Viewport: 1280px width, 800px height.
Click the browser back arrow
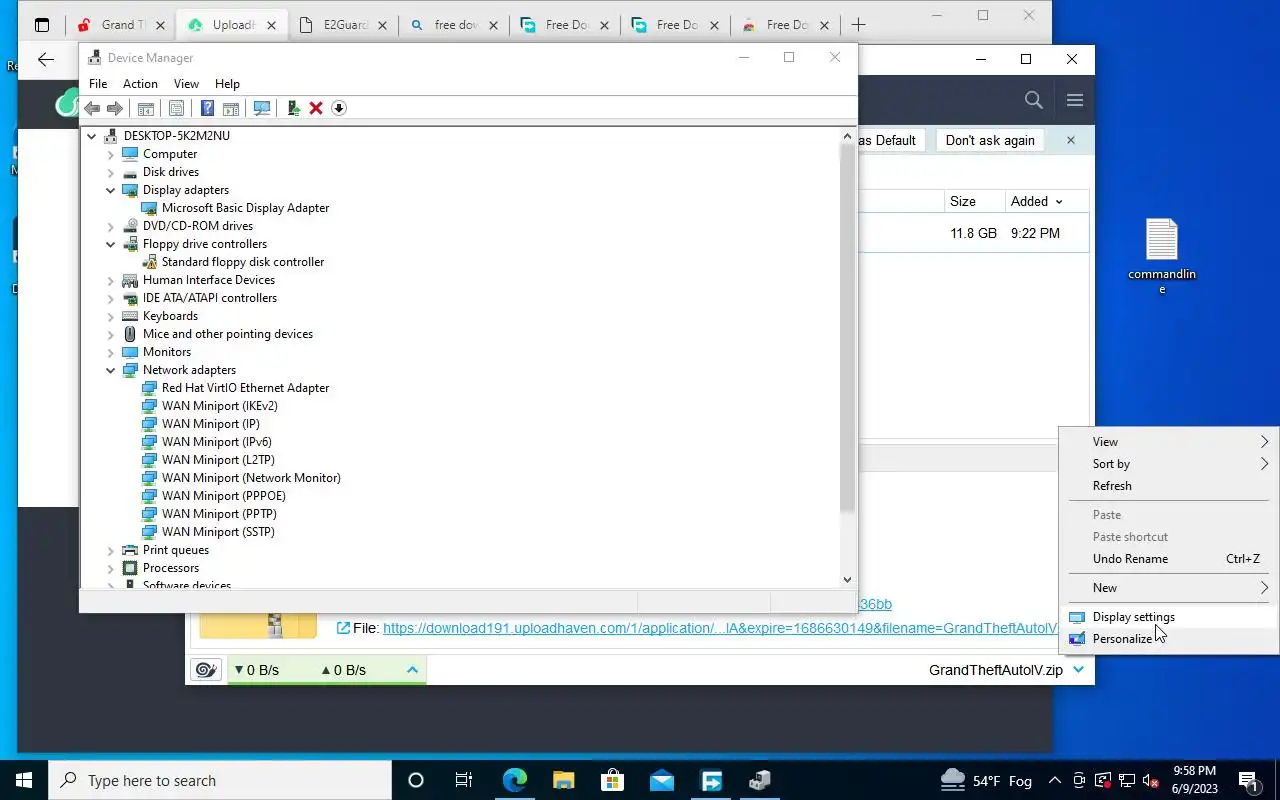[x=46, y=60]
